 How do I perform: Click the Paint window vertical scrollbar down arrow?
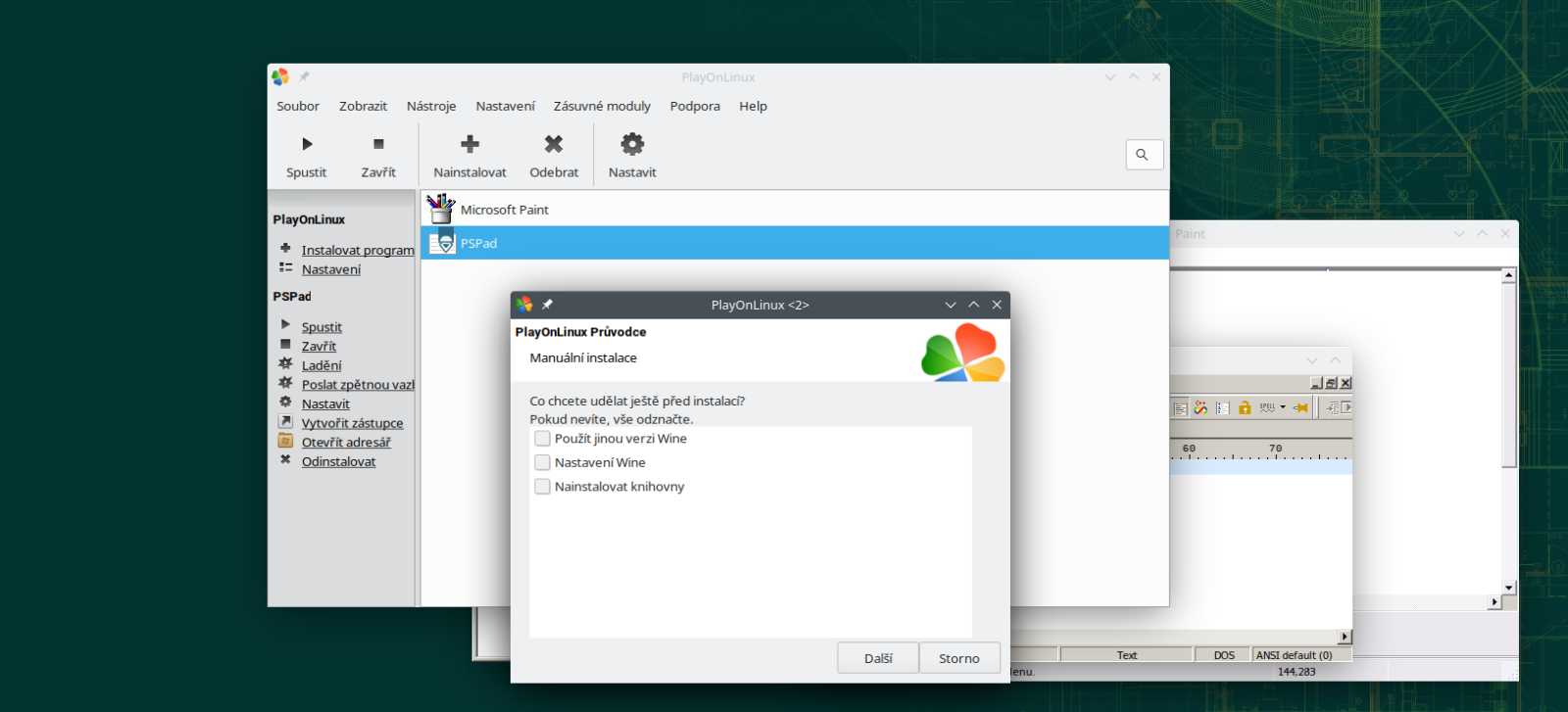point(1509,588)
